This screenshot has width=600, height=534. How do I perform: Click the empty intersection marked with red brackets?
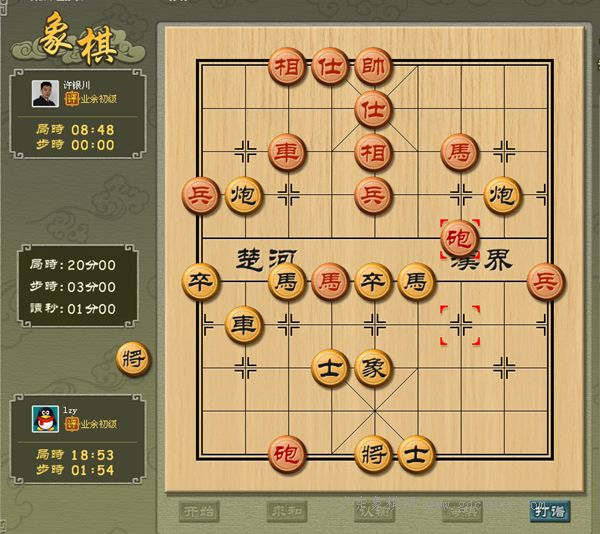click(x=460, y=325)
